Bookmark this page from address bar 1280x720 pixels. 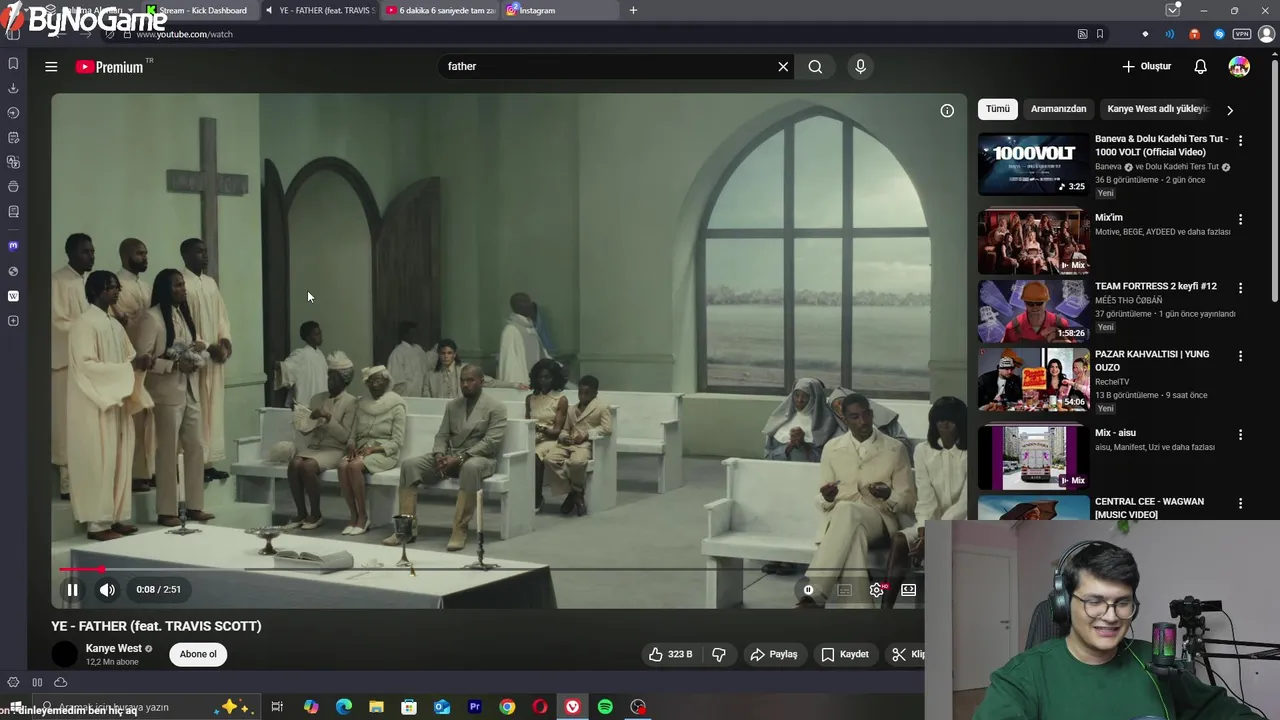1100,34
